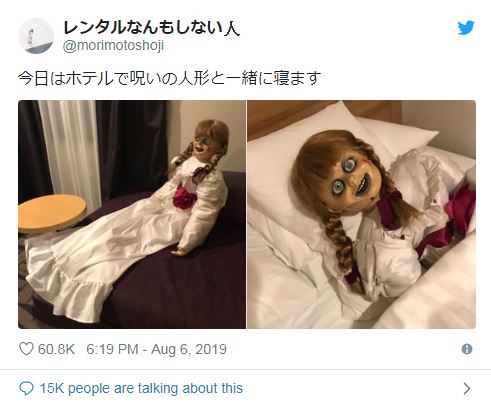Open the tweet info circle icon

(467, 349)
